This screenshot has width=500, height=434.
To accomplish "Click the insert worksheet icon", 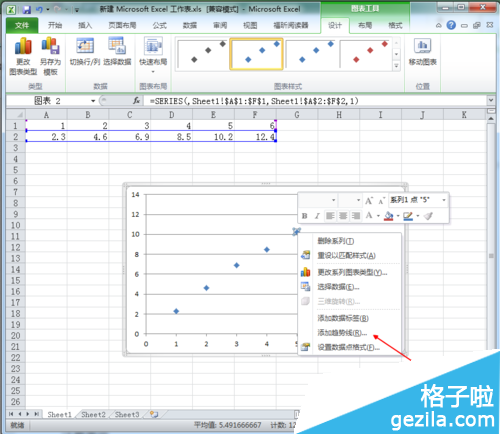I will pos(154,414).
